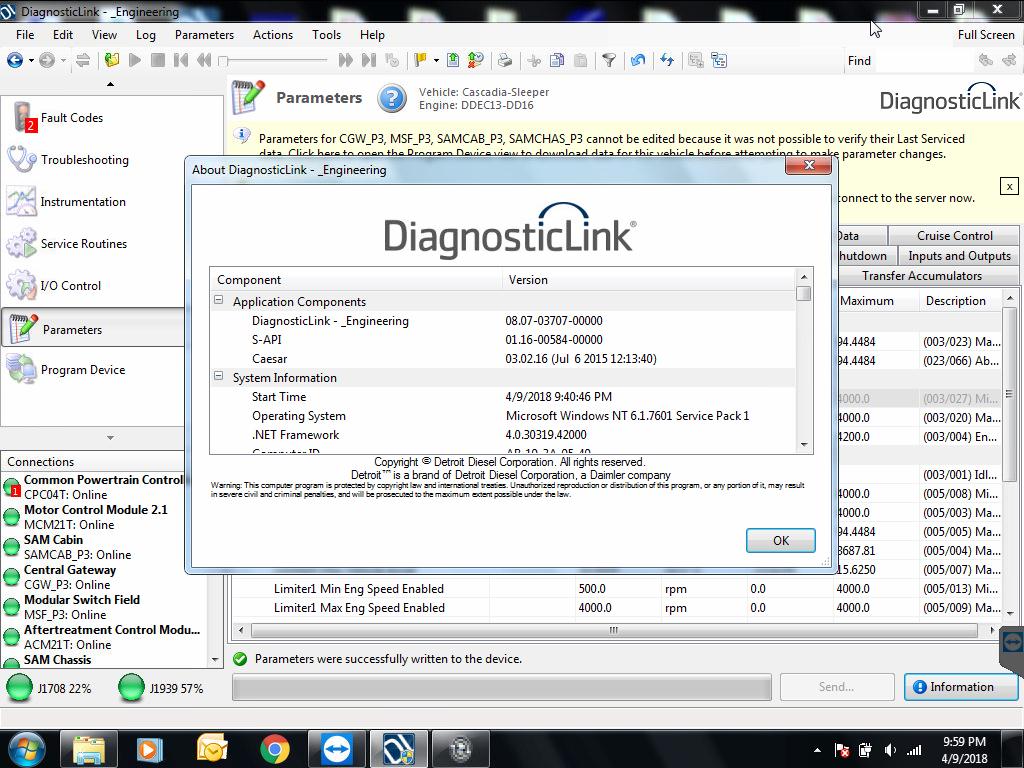The height and width of the screenshot is (768, 1024).
Task: Click the Information button
Action: pos(961,687)
